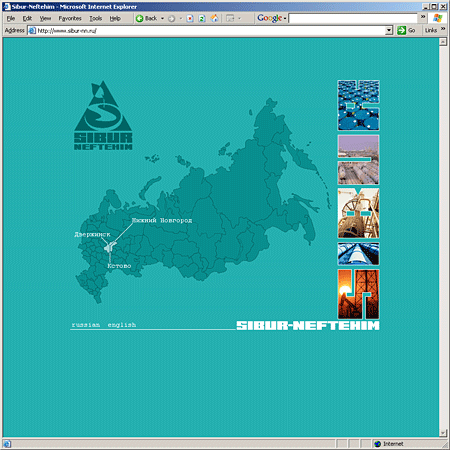This screenshot has width=450, height=450.
Task: Stop loading the page
Action: click(190, 18)
